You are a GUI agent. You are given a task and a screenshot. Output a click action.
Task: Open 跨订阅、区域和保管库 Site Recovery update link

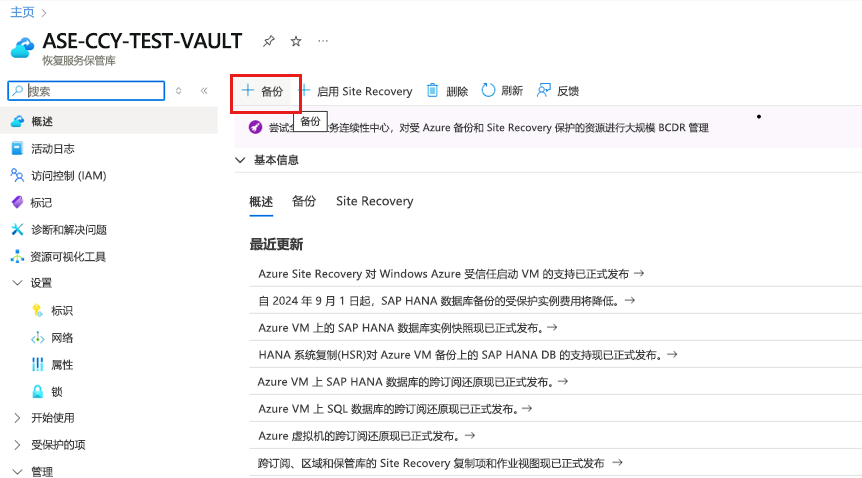tap(440, 463)
